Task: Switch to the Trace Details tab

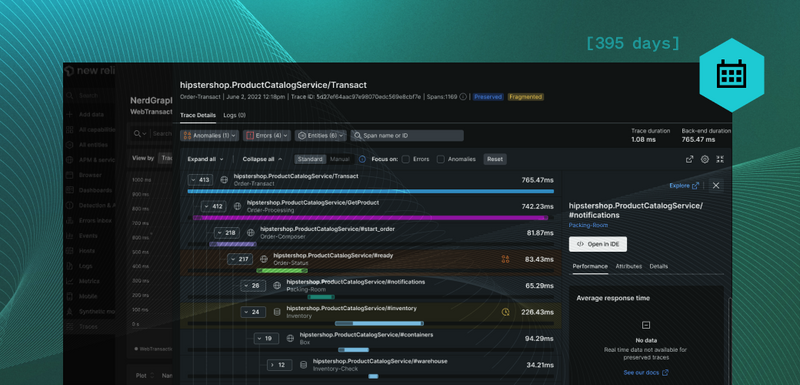Action: [x=198, y=115]
